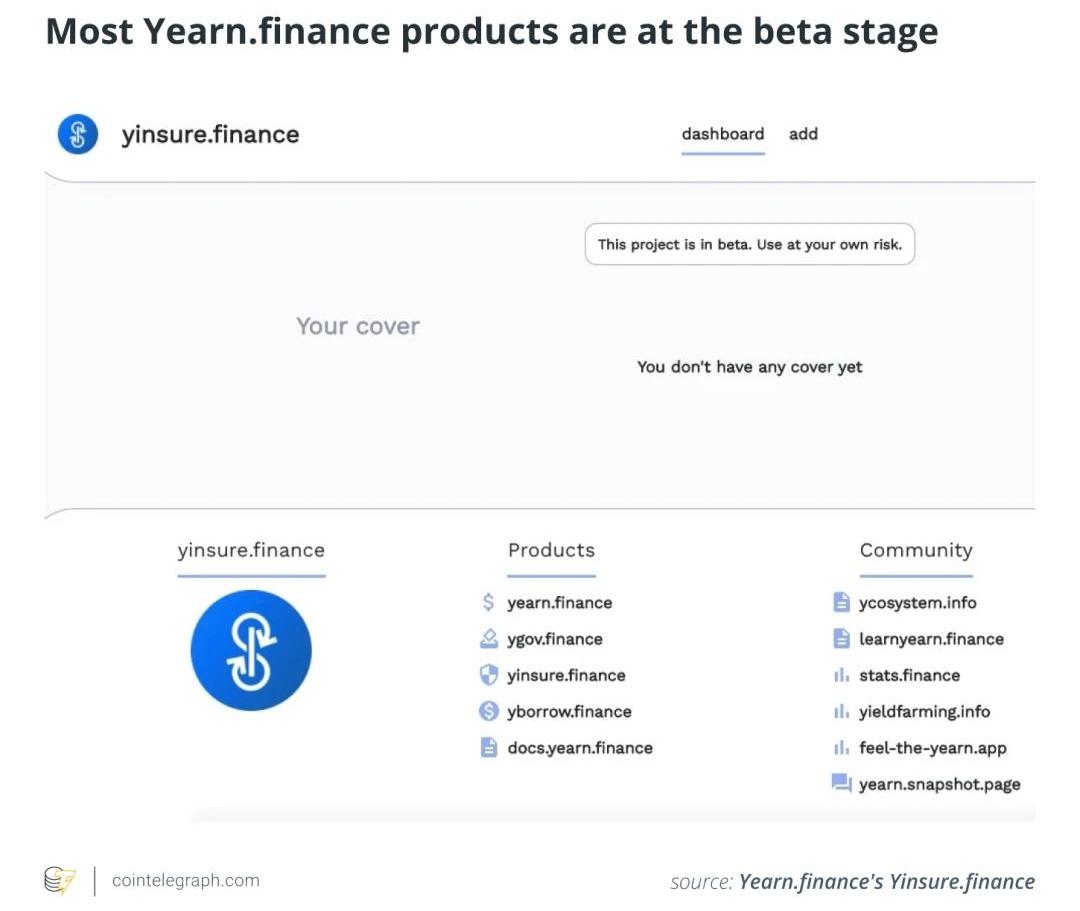Image resolution: width=1080 pixels, height=911 pixels.
Task: Open the learnyearn.finance community link
Action: (x=931, y=639)
